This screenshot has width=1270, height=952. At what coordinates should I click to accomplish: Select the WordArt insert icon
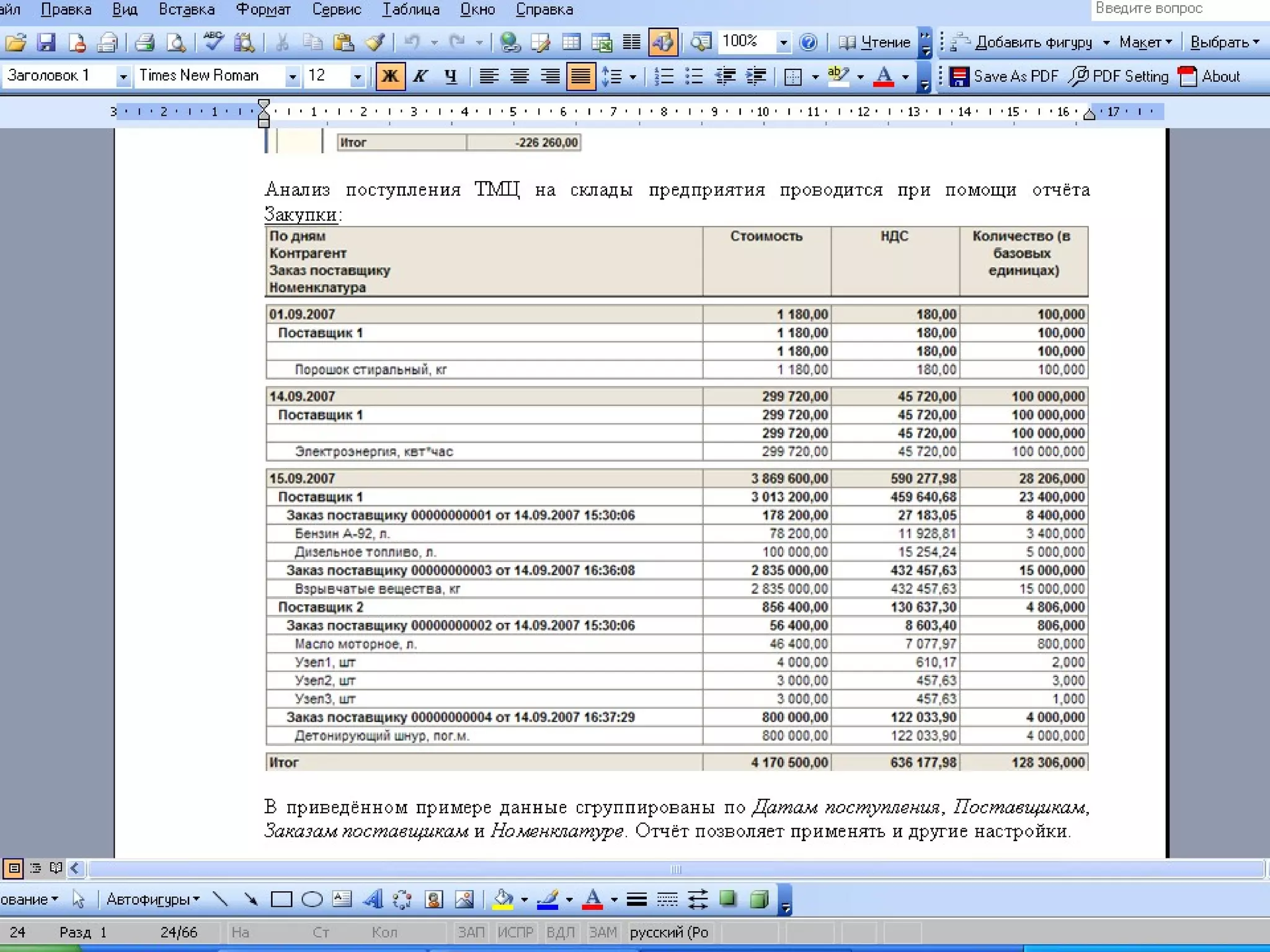pyautogui.click(x=373, y=899)
